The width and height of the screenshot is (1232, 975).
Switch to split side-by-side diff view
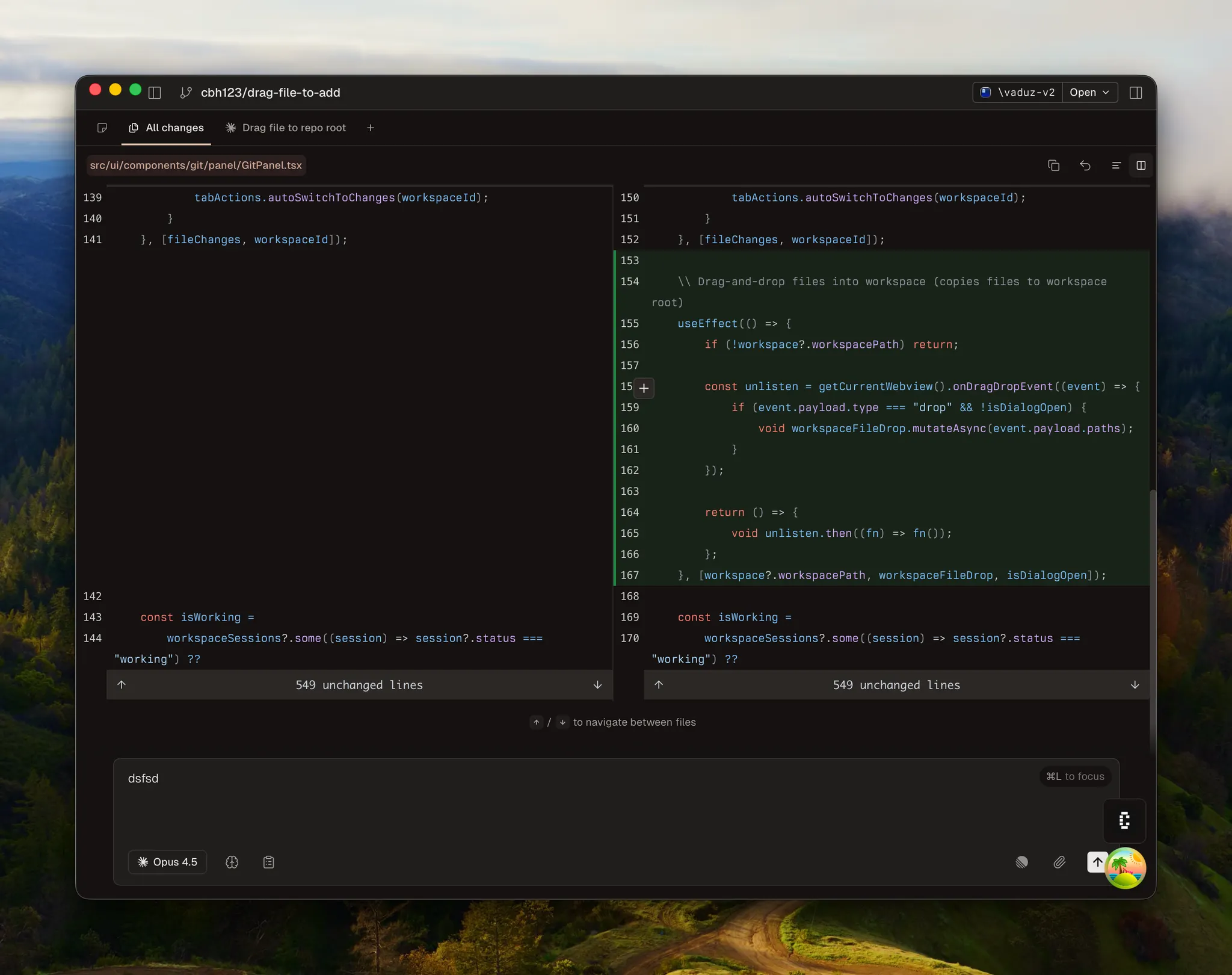click(1141, 166)
